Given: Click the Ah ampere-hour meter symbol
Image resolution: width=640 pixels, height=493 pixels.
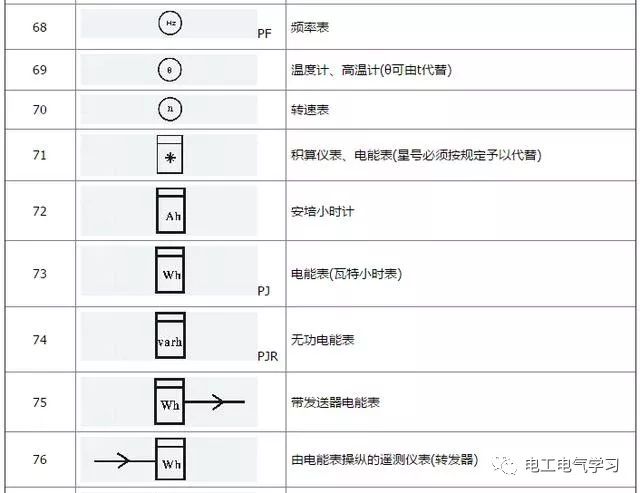Looking at the screenshot, I should pos(170,211).
